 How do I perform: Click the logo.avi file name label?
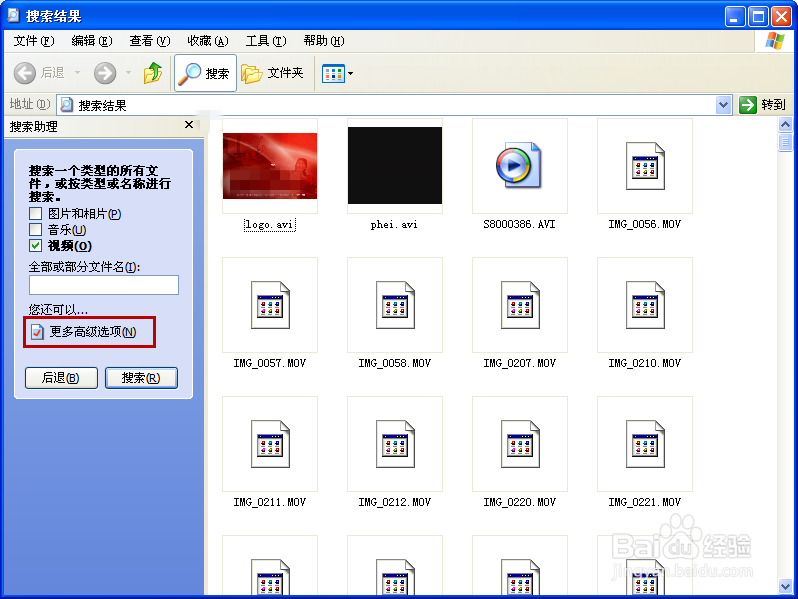270,224
